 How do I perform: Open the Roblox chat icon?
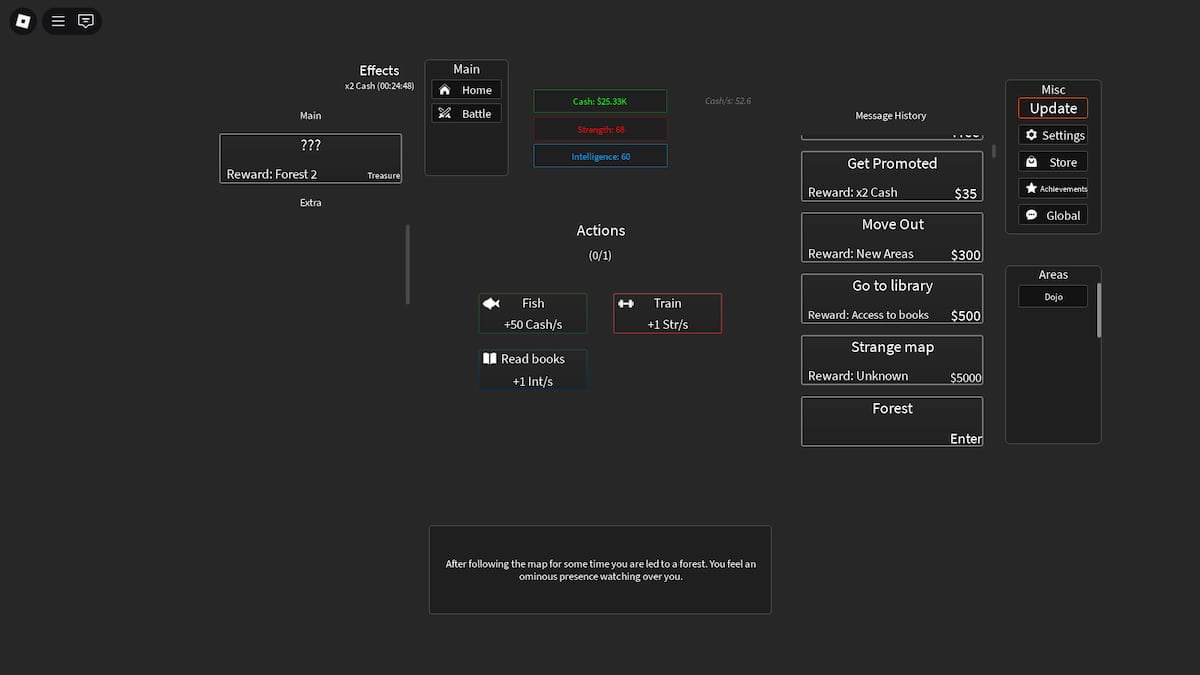coord(86,20)
